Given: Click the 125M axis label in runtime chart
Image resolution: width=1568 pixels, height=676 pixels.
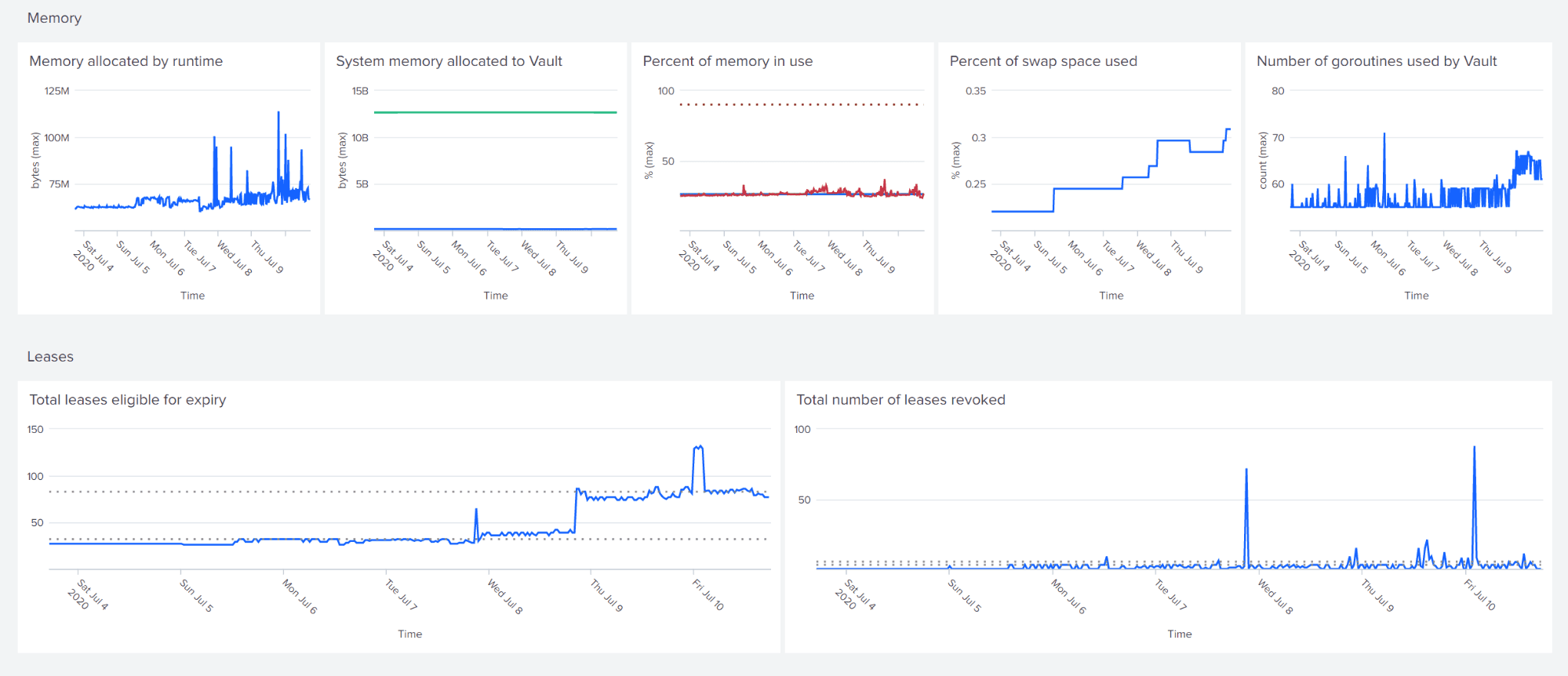Looking at the screenshot, I should [x=57, y=91].
